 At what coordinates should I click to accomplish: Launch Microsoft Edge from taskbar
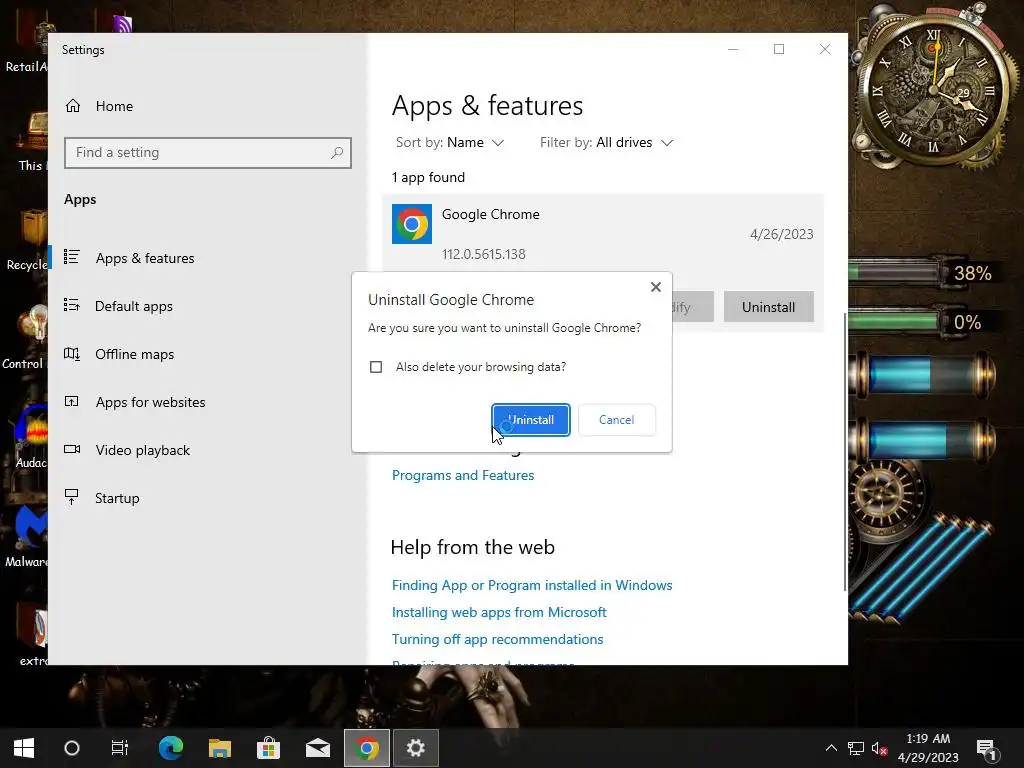tap(171, 748)
